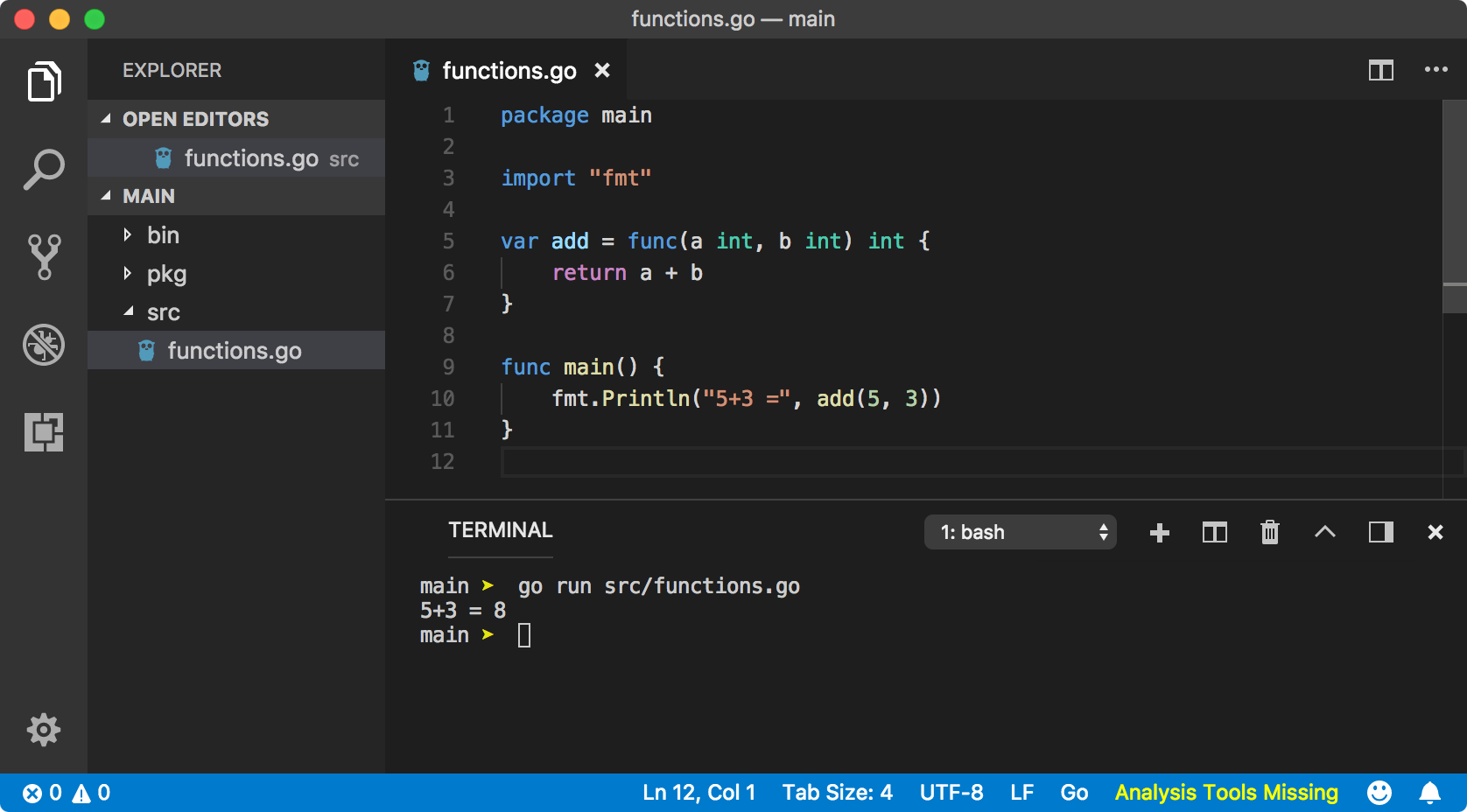Click Analysis Tools Missing in status bar

point(1225,792)
